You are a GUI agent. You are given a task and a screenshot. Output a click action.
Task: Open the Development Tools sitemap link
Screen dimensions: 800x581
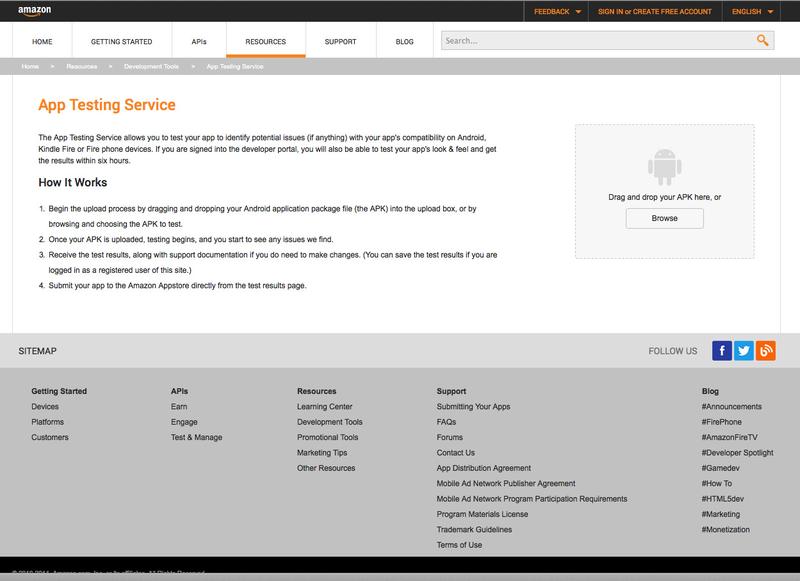(330, 422)
